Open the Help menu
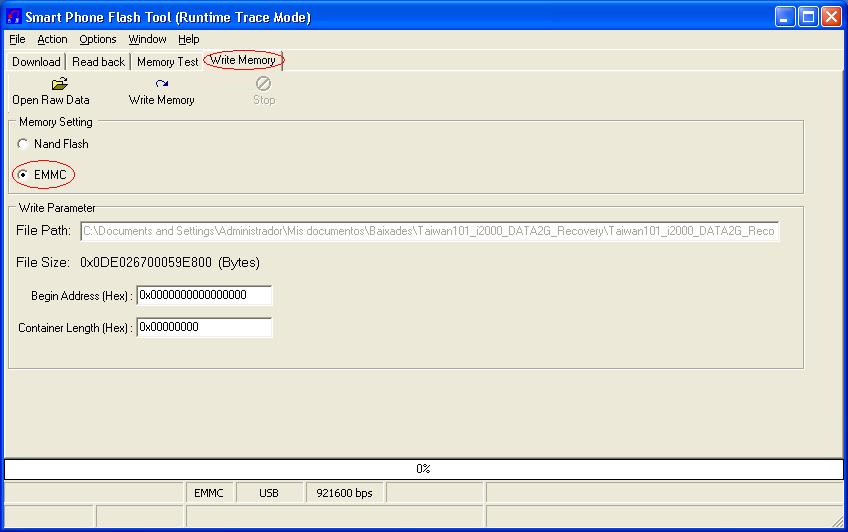848x532 pixels. [189, 39]
